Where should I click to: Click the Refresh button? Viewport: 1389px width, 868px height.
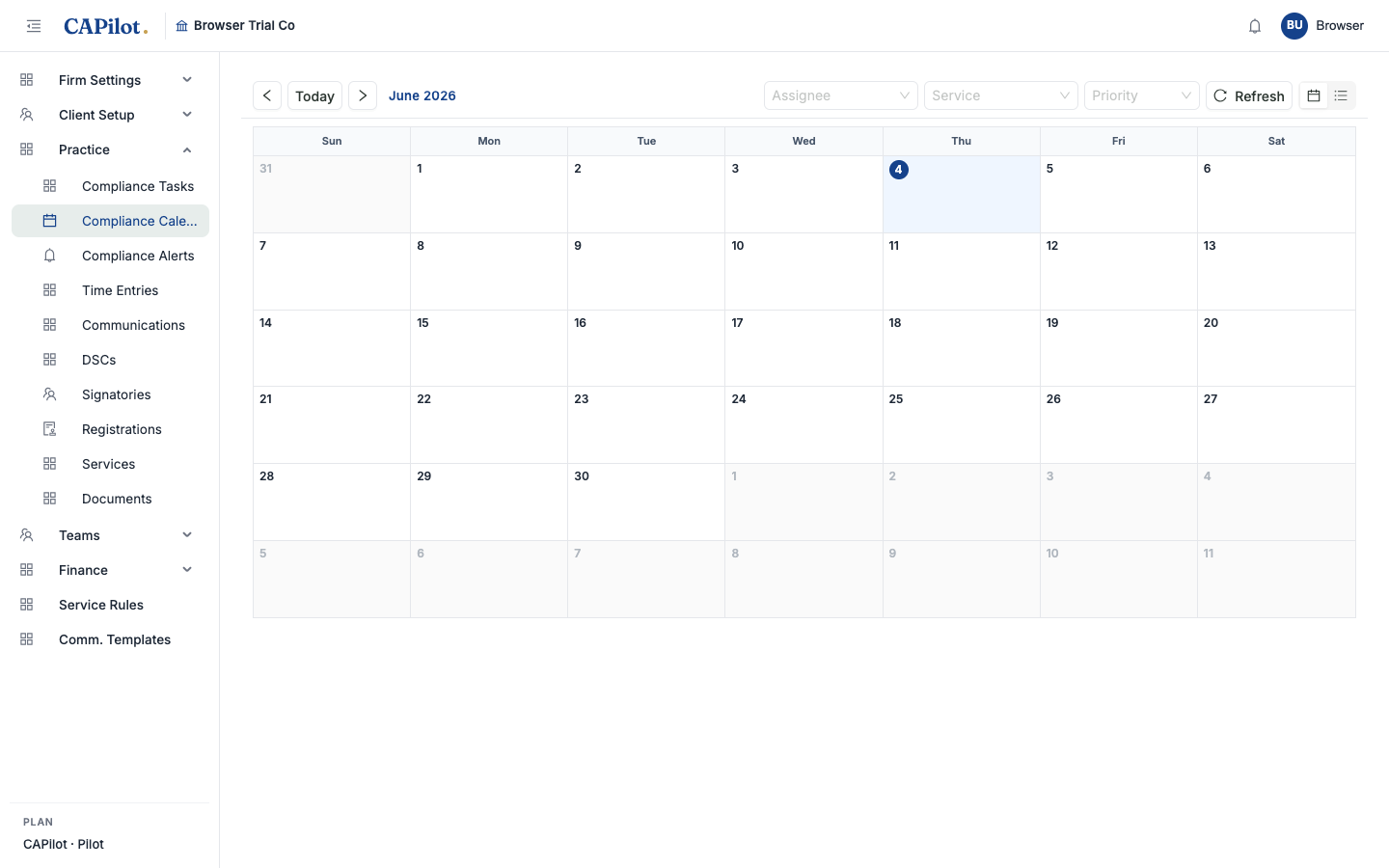click(1249, 95)
